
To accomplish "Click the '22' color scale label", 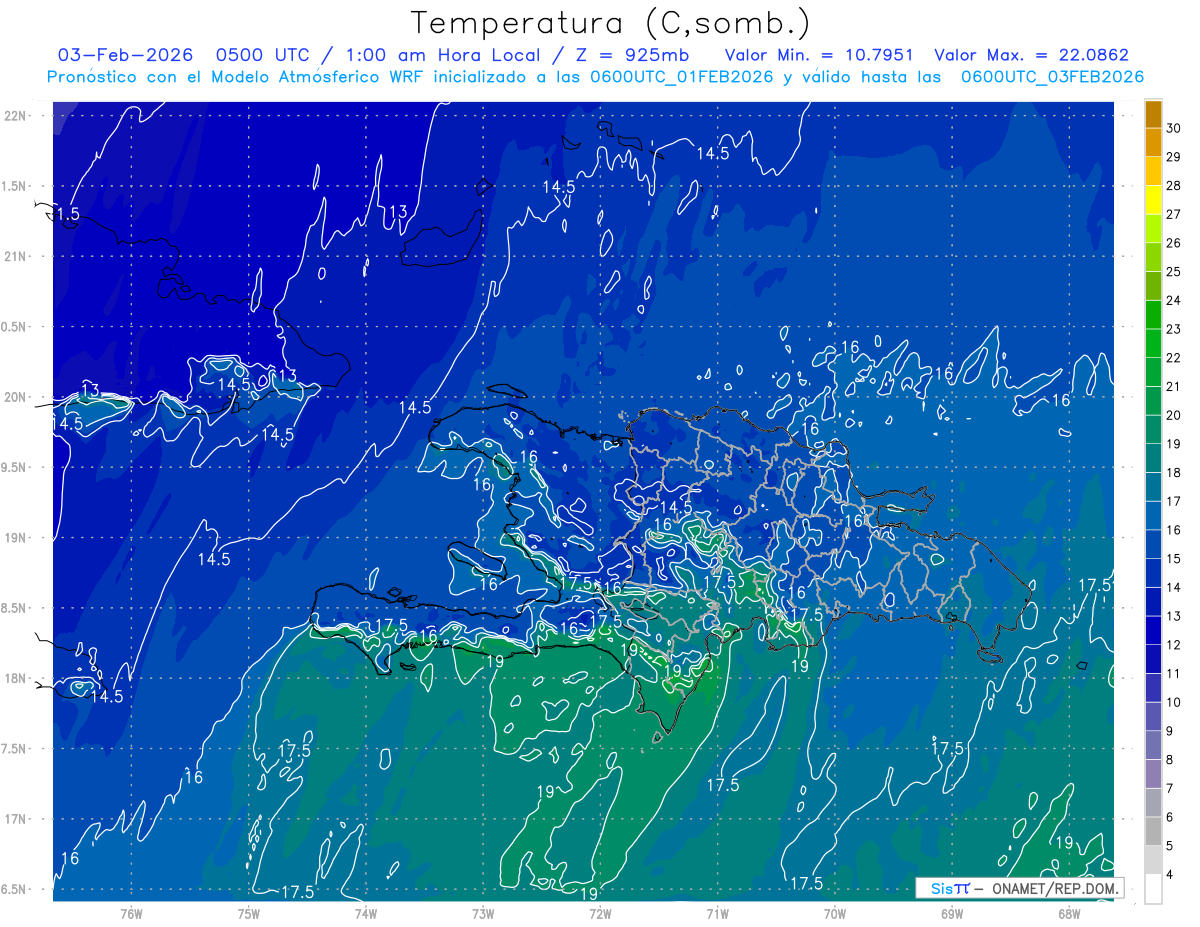I will pyautogui.click(x=1174, y=358).
